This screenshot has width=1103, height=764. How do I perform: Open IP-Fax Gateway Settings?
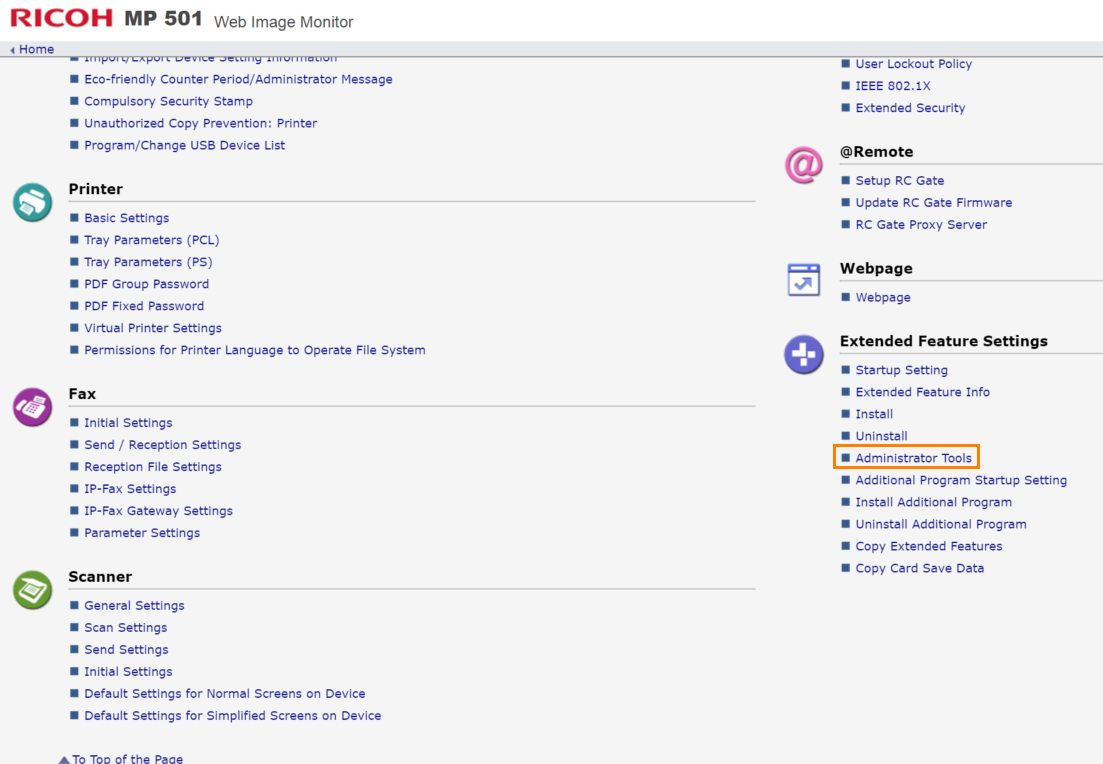pyautogui.click(x=158, y=511)
